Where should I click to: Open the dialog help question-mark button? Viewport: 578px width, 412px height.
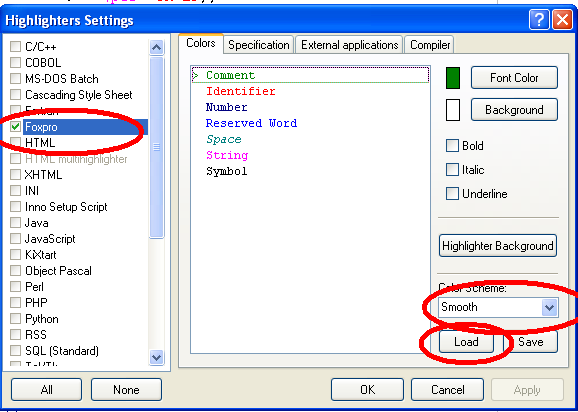539,20
